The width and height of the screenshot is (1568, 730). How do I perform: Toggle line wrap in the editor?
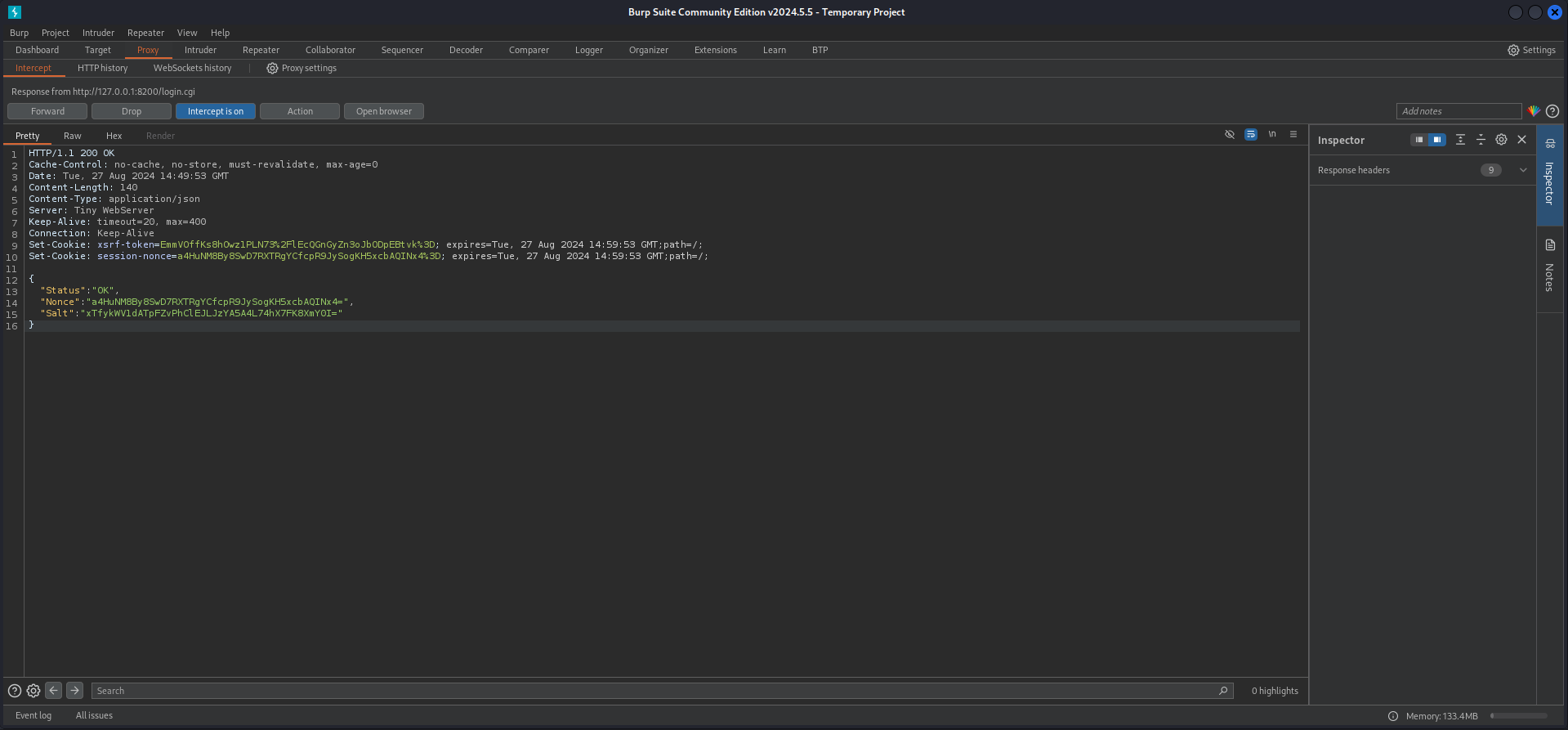coord(1250,135)
